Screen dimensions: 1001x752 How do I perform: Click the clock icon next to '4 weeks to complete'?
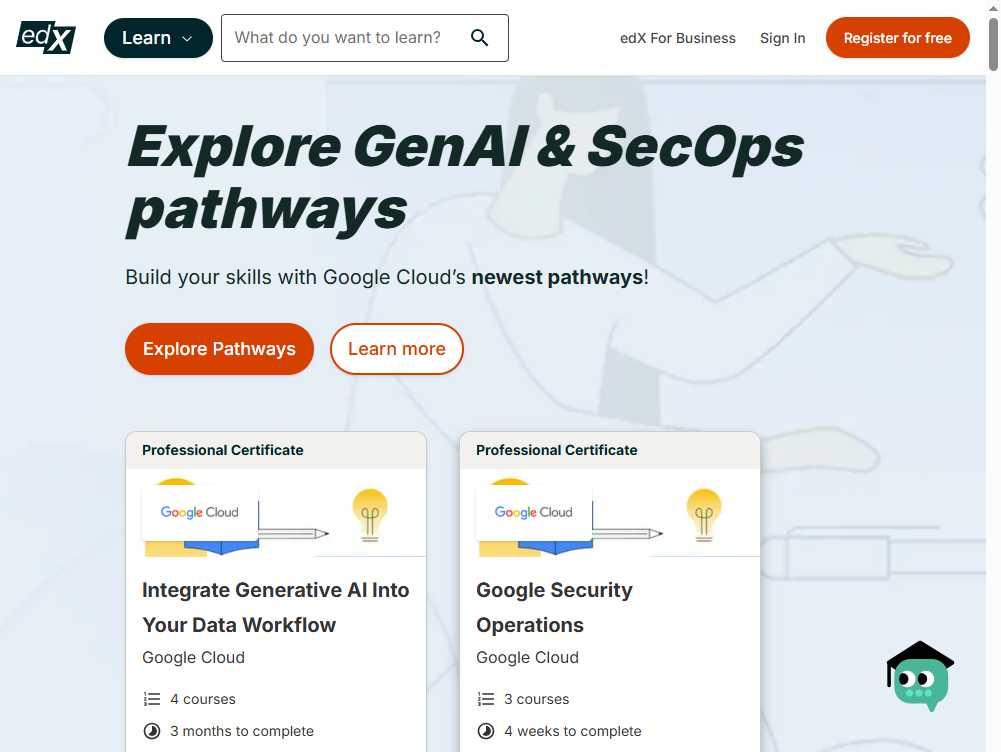click(486, 731)
